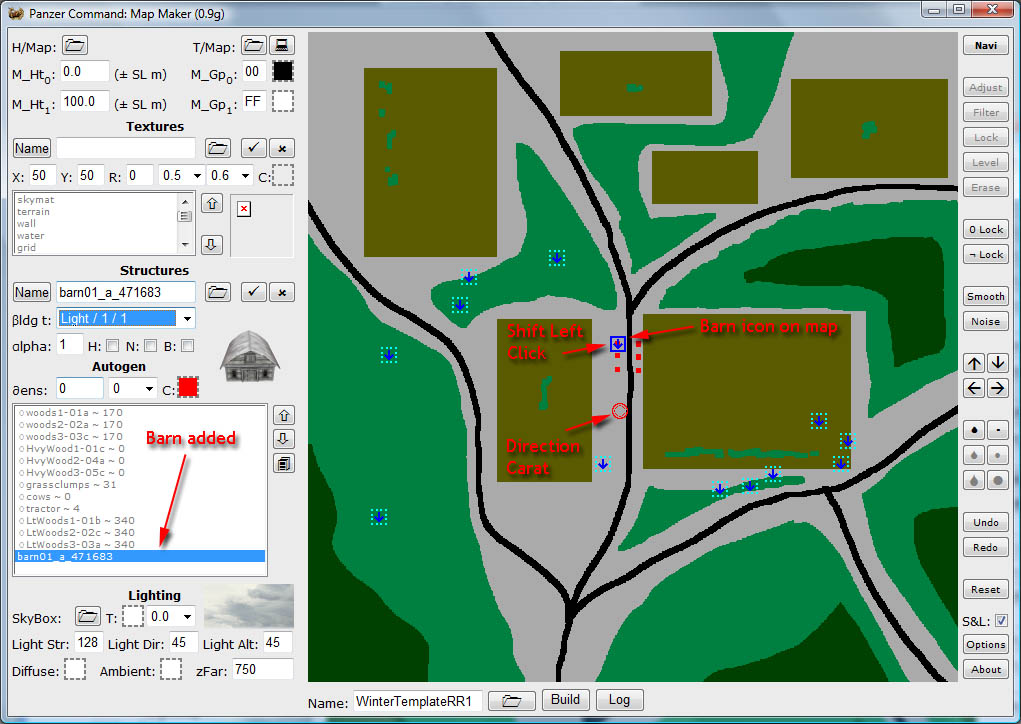Click the zFar input field
The height and width of the screenshot is (724, 1021).
(x=262, y=669)
